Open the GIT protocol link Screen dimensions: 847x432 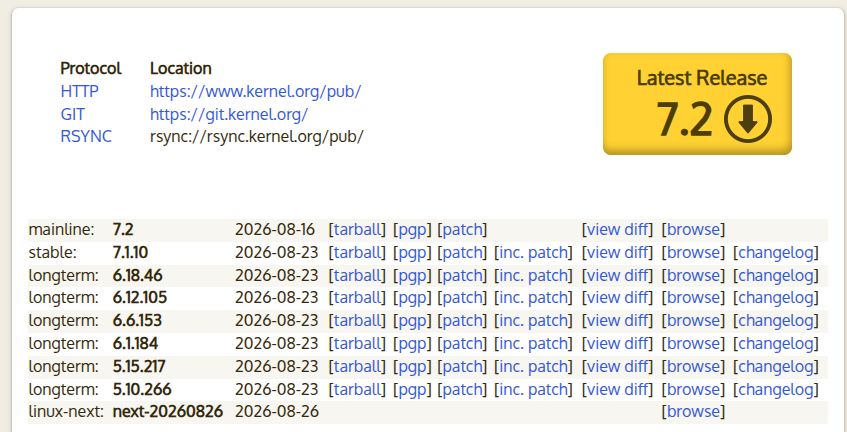pos(72,114)
